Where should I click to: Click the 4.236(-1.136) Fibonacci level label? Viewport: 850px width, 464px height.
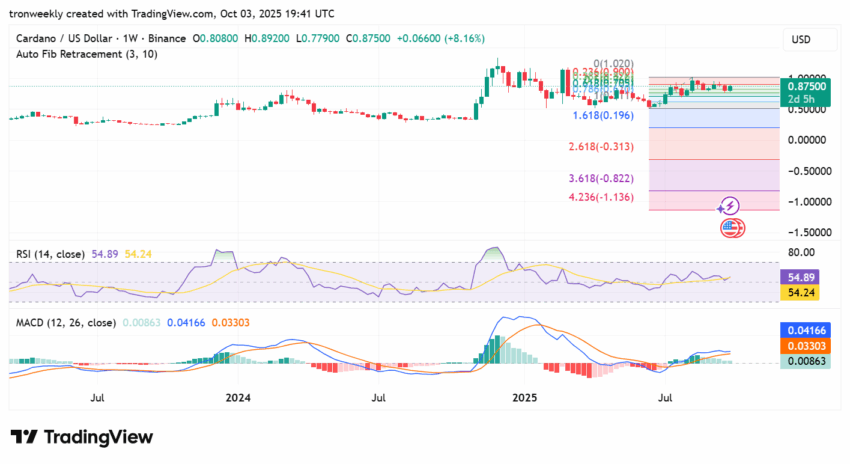pyautogui.click(x=601, y=197)
